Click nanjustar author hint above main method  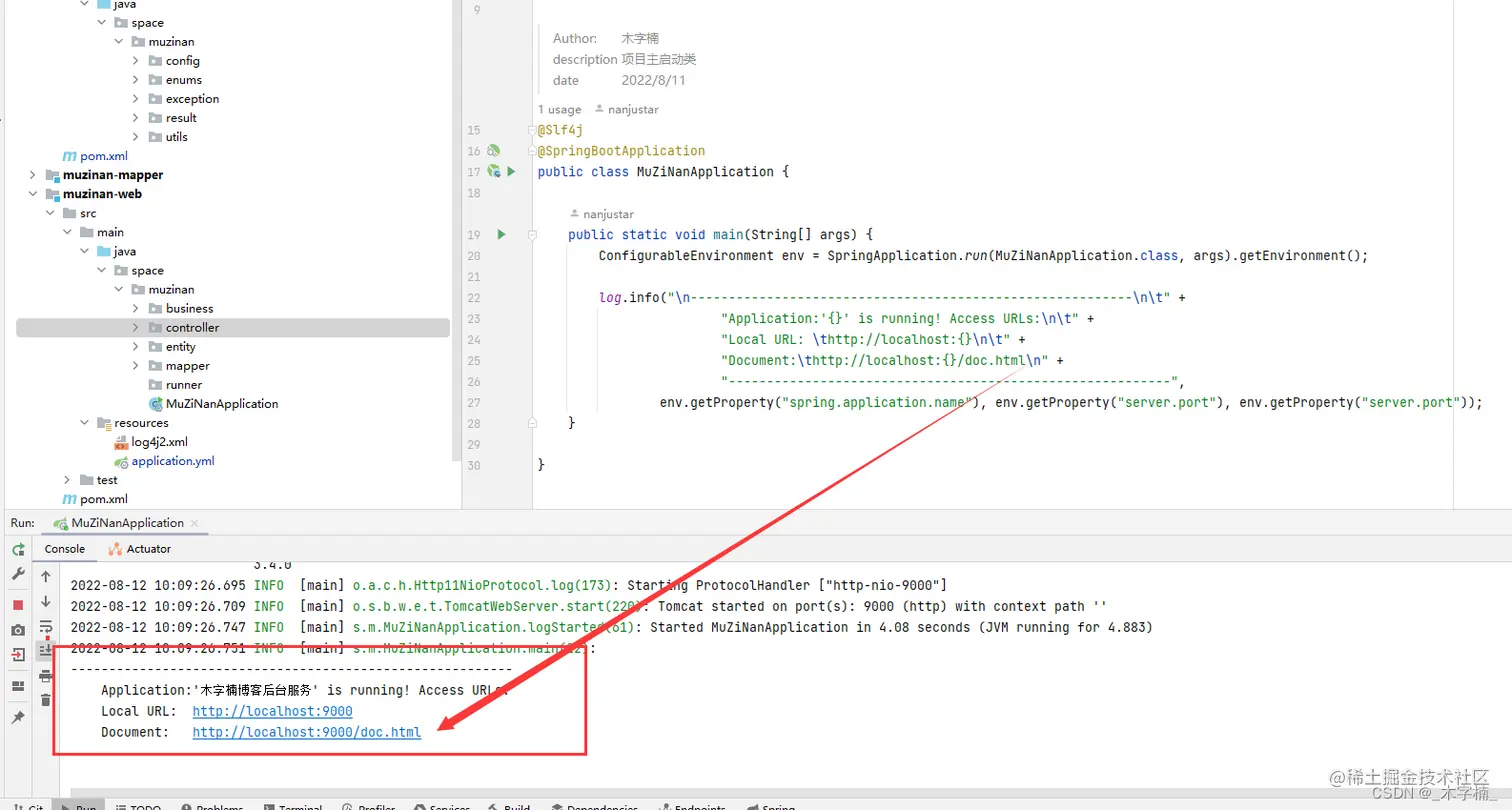601,214
